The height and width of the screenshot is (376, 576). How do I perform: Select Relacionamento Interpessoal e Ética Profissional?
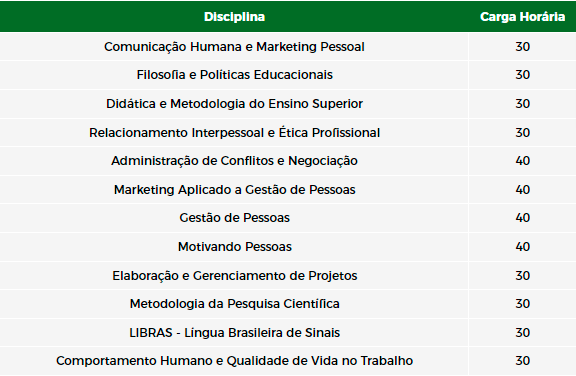(234, 133)
